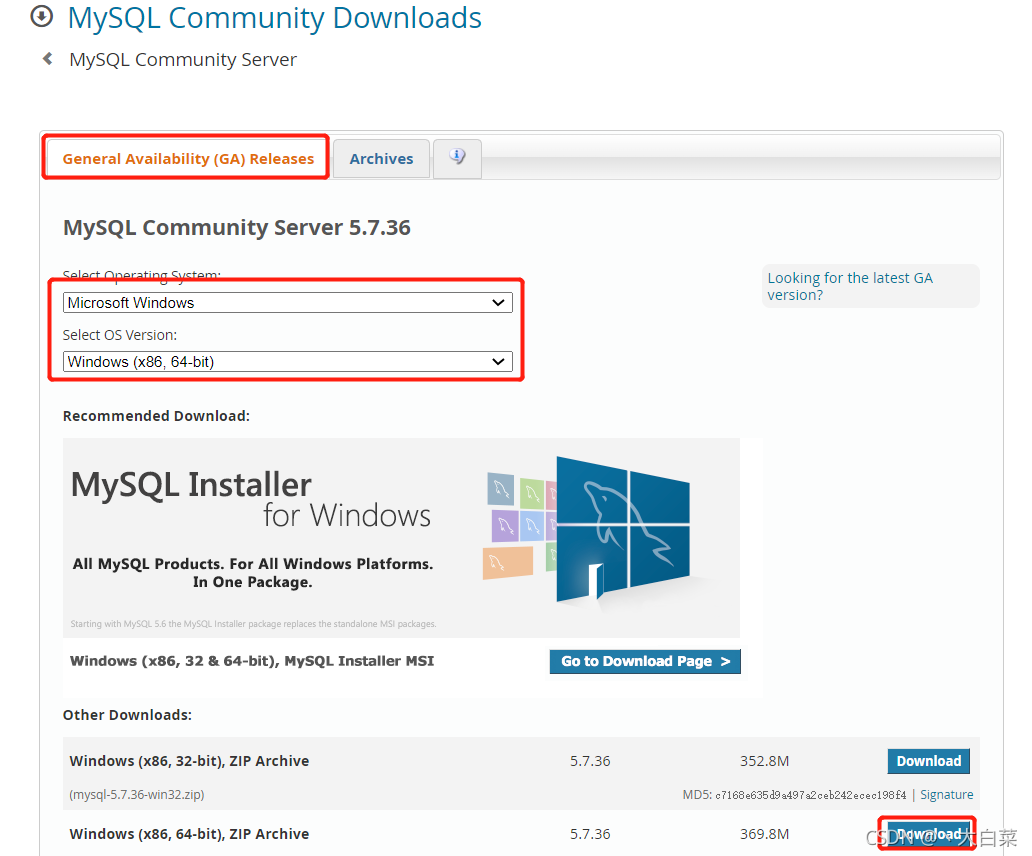Click the MySQL Installer for Windows banner
This screenshot has width=1032, height=856.
[401, 538]
